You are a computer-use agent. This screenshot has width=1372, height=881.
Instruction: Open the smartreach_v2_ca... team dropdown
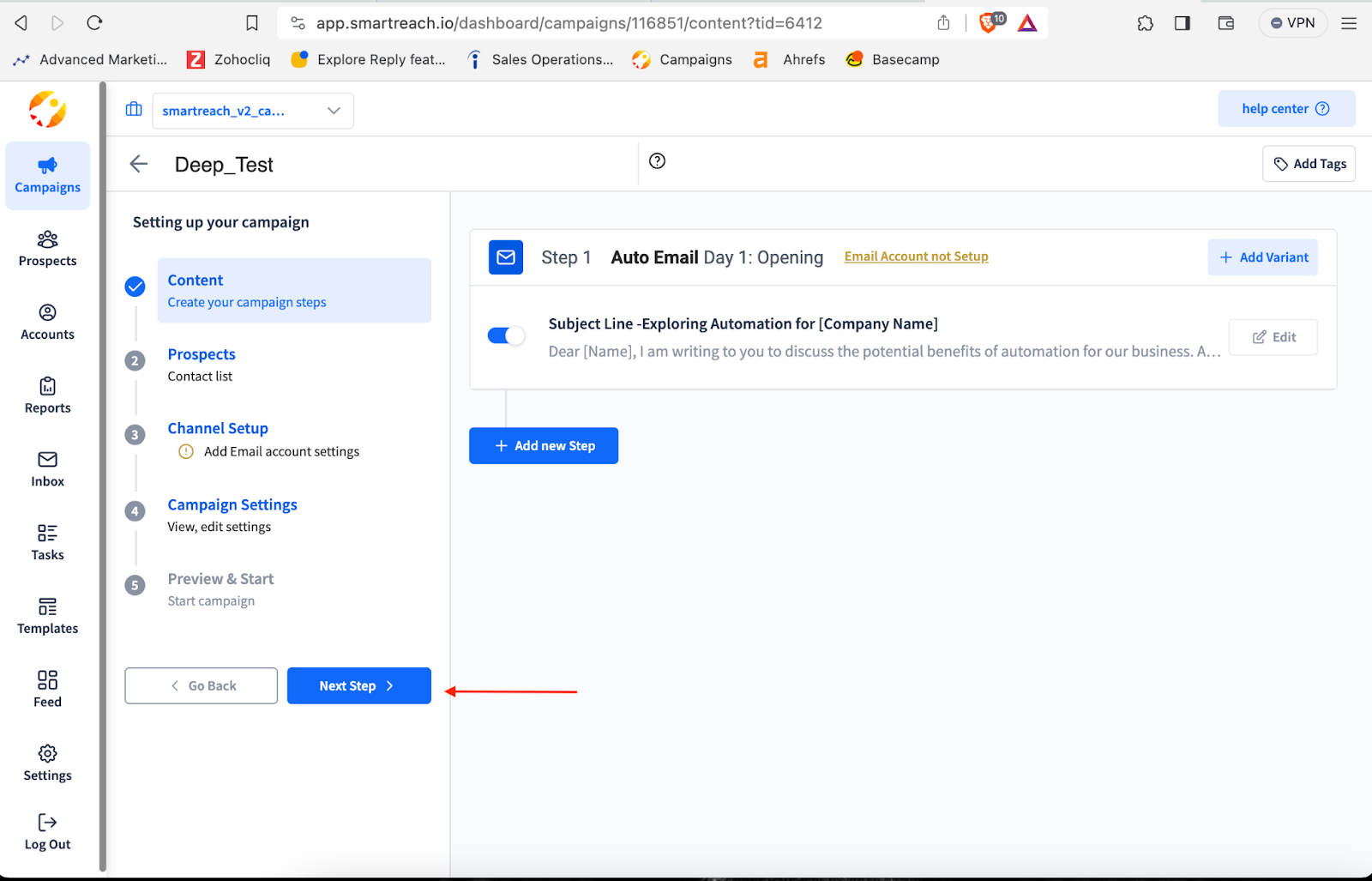pos(253,111)
